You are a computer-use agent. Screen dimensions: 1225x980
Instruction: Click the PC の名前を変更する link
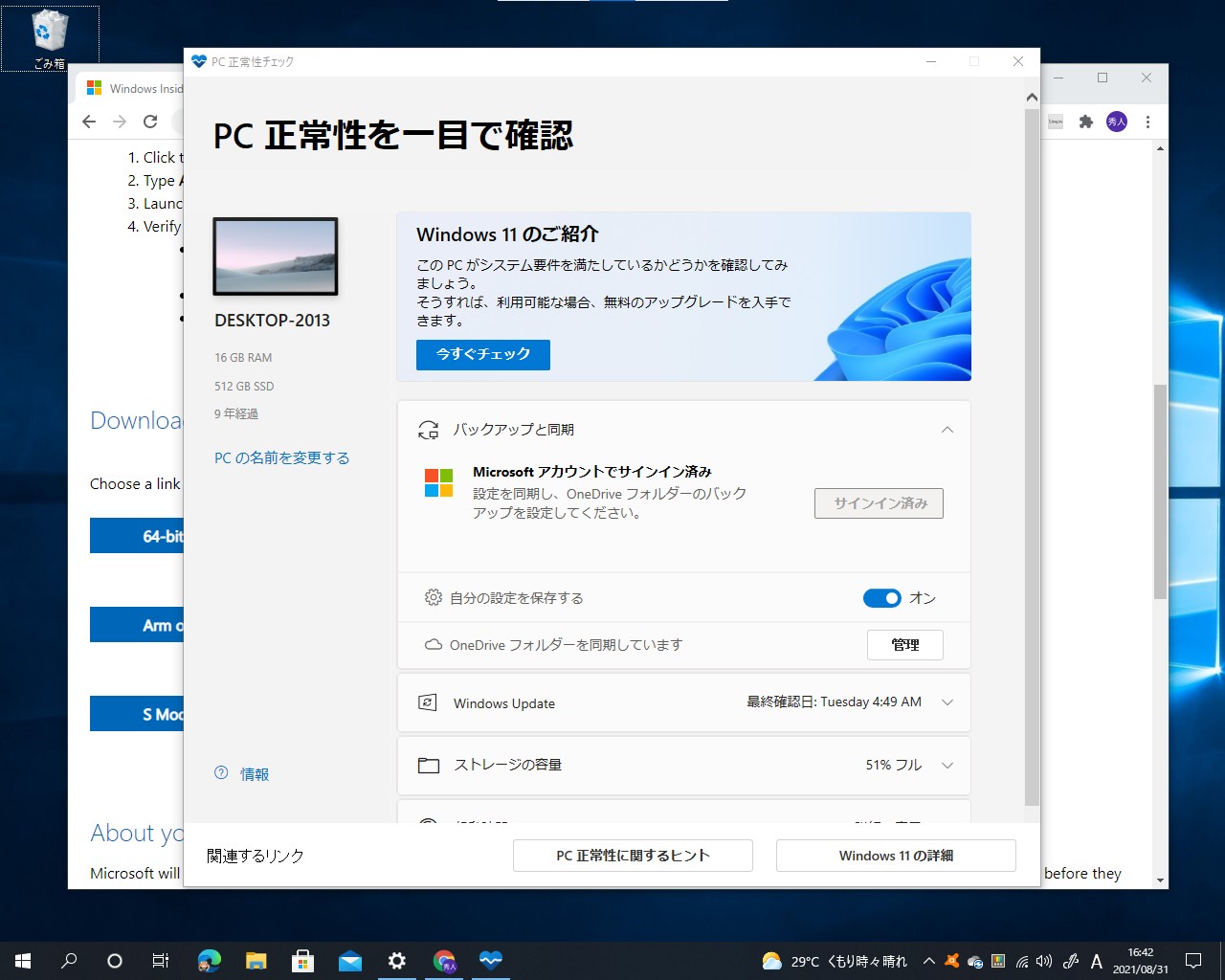tap(281, 457)
